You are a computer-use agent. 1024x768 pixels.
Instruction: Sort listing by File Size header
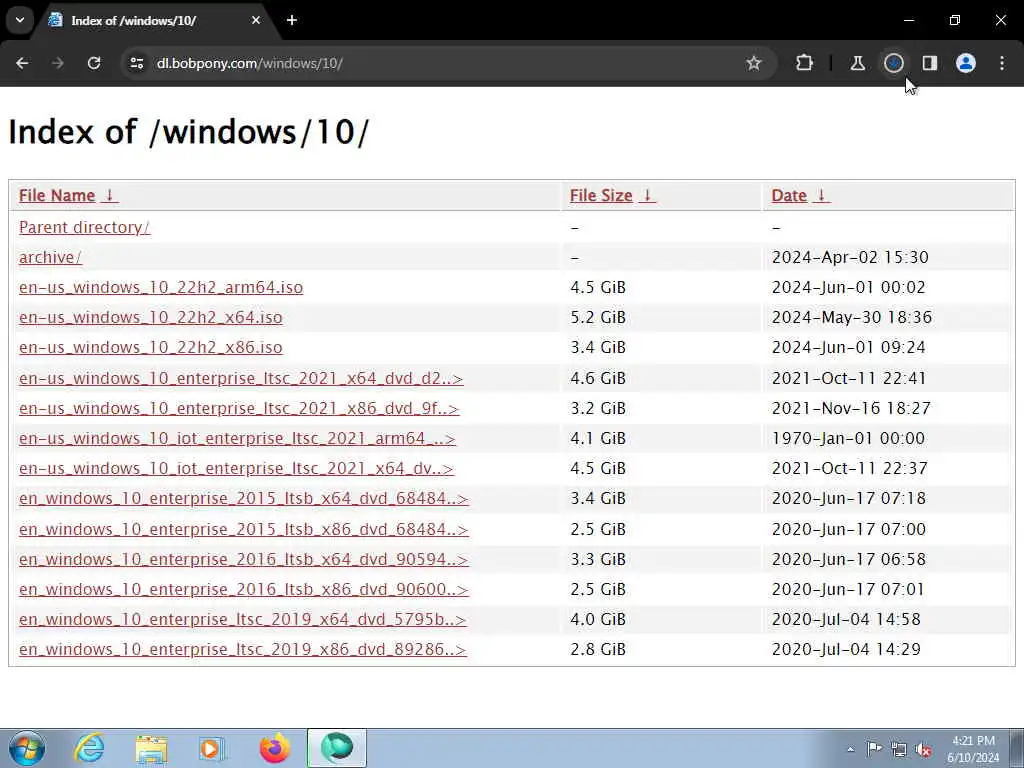612,195
